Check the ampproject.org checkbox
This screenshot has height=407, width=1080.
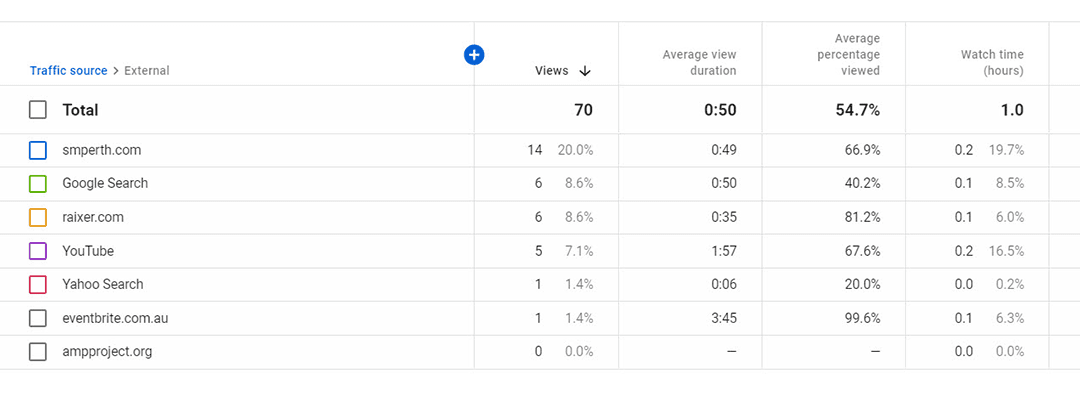(38, 352)
